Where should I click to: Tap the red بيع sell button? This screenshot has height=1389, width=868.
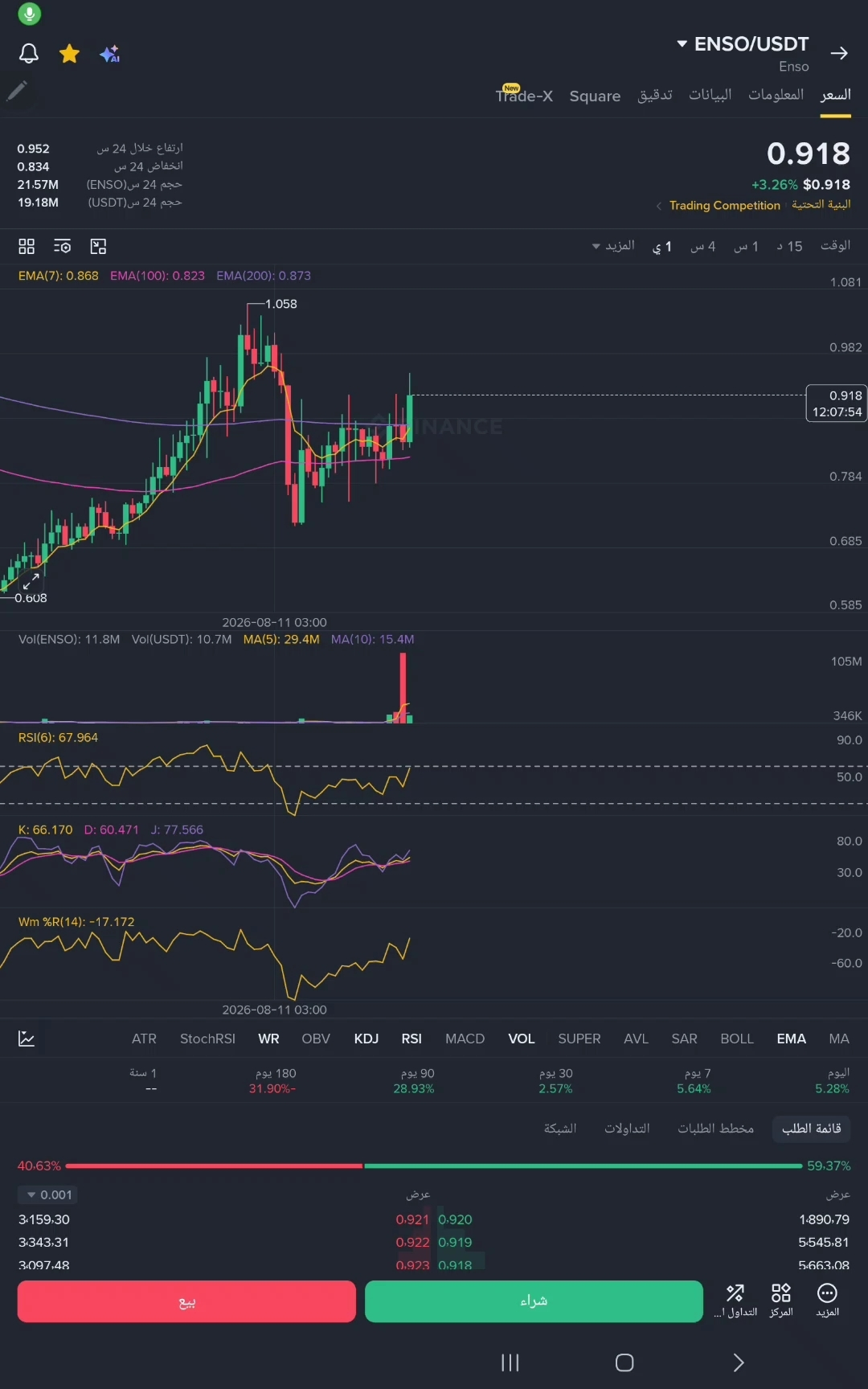tap(186, 1301)
